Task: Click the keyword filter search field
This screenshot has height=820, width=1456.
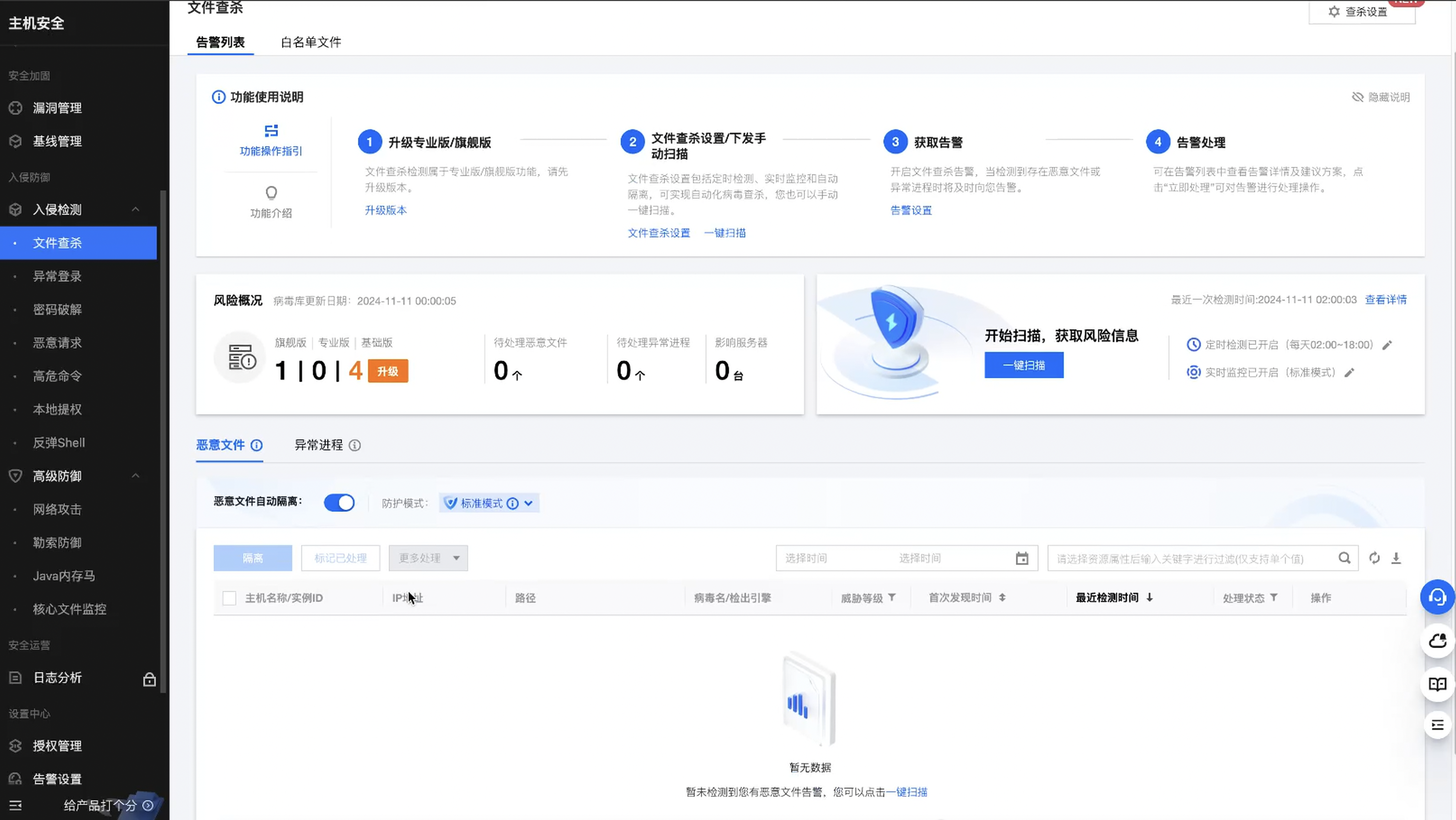Action: point(1187,559)
